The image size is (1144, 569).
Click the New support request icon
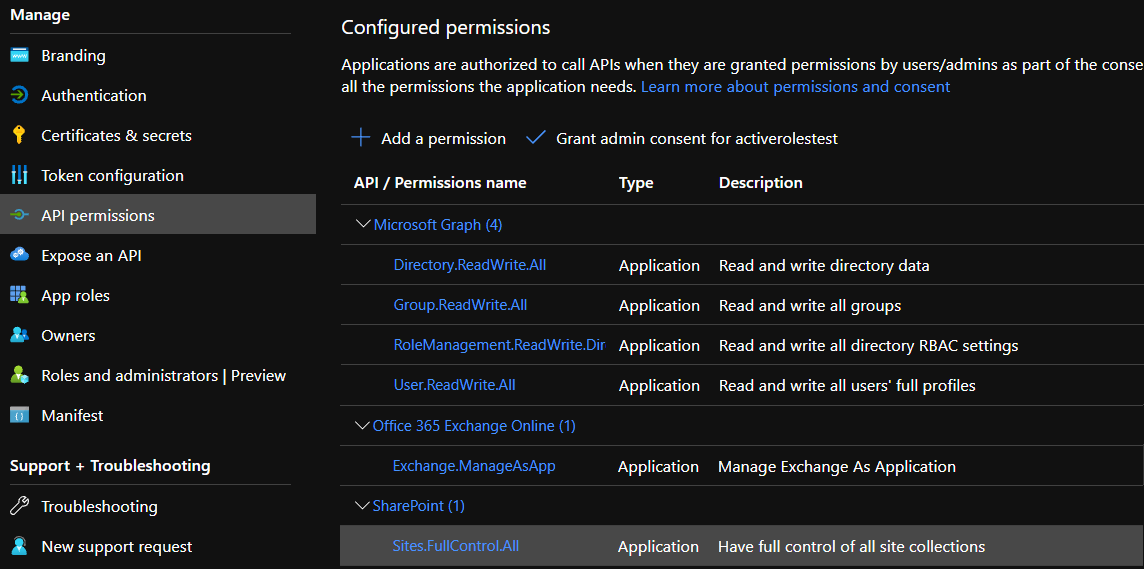pos(20,546)
